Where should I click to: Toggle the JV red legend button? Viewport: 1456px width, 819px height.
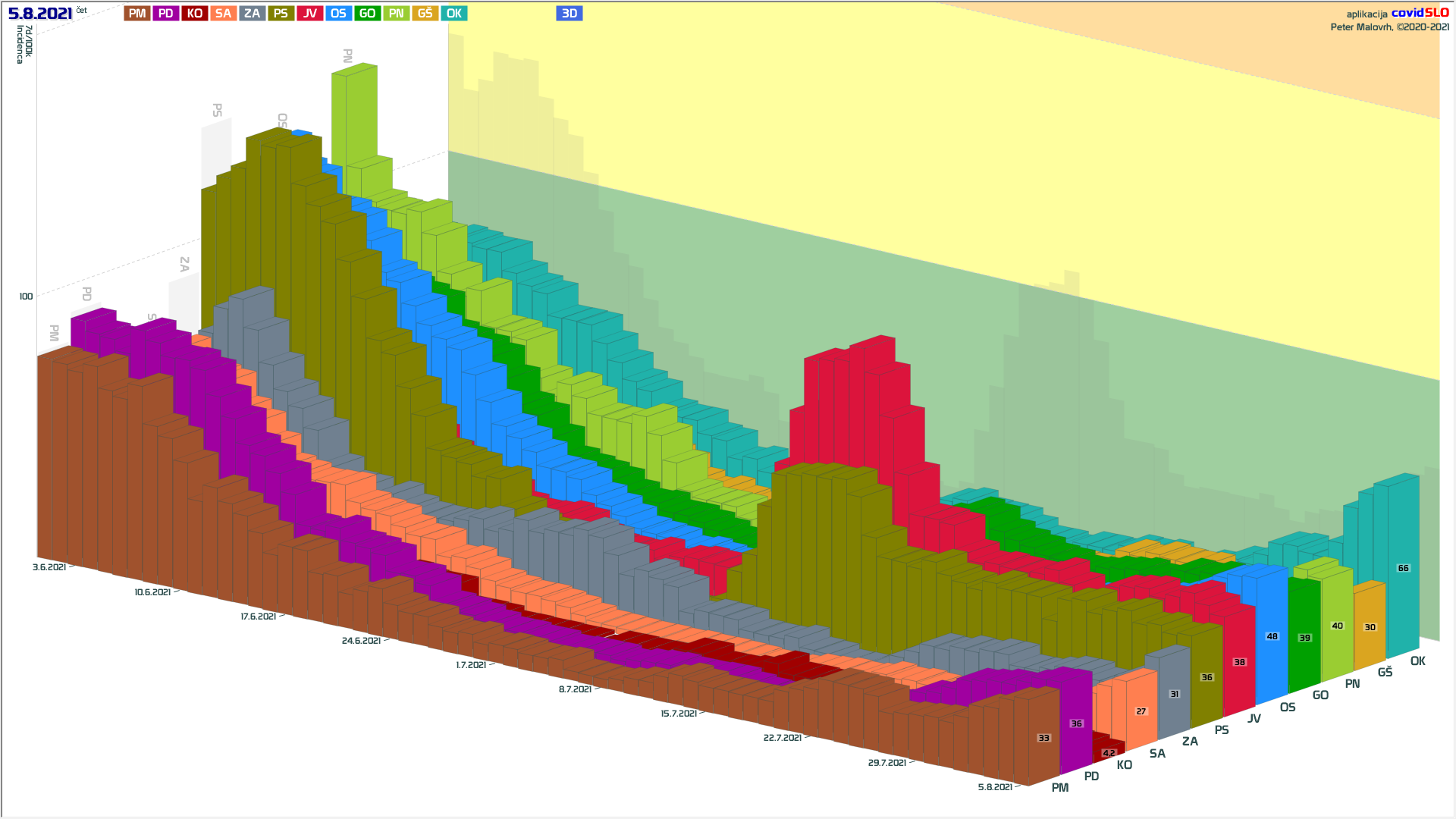click(x=309, y=14)
